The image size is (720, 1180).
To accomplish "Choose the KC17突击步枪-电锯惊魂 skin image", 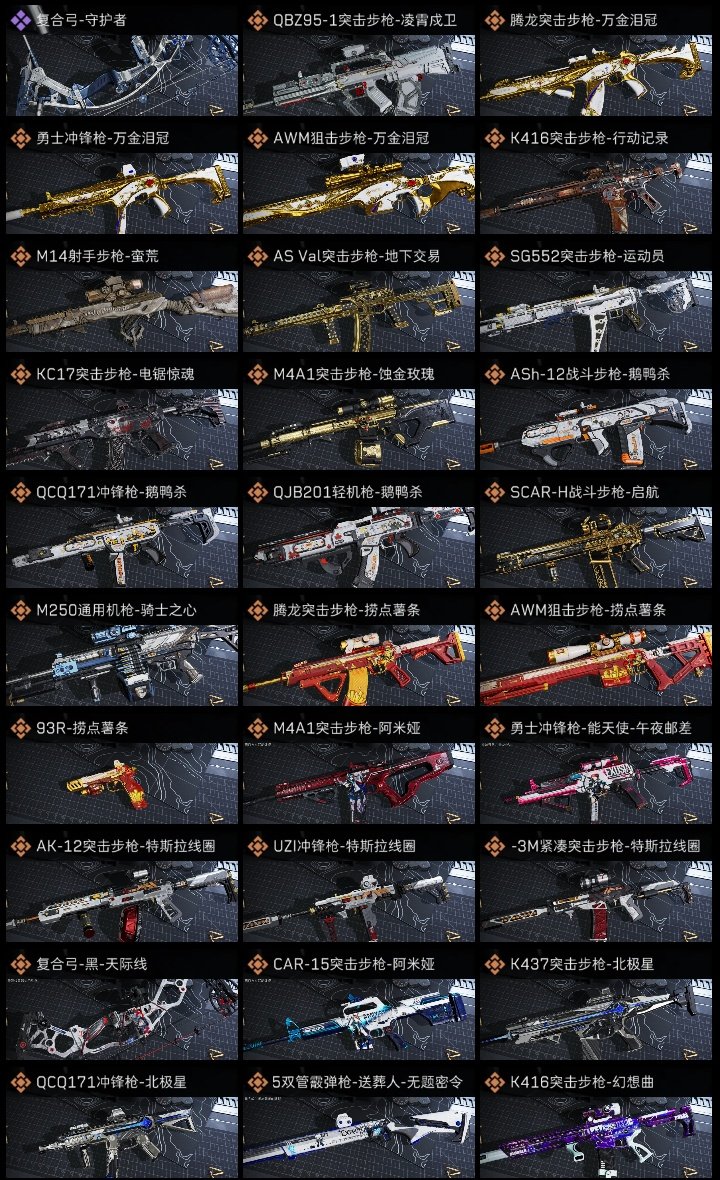I will (x=122, y=430).
